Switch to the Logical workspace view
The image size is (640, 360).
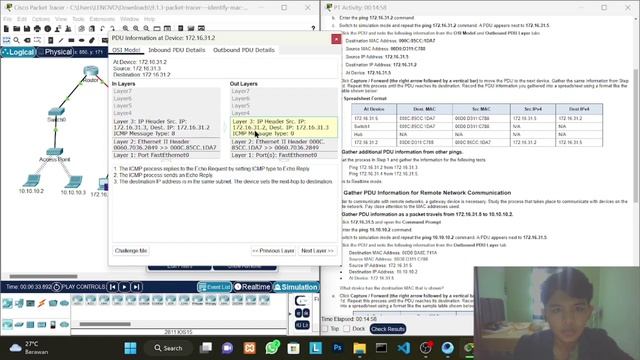pos(18,52)
